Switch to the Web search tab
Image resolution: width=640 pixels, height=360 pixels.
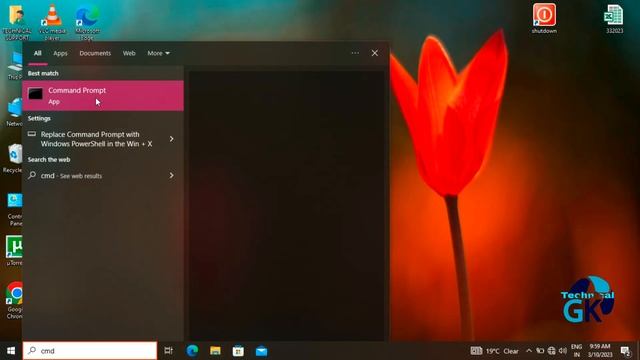[x=129, y=53]
